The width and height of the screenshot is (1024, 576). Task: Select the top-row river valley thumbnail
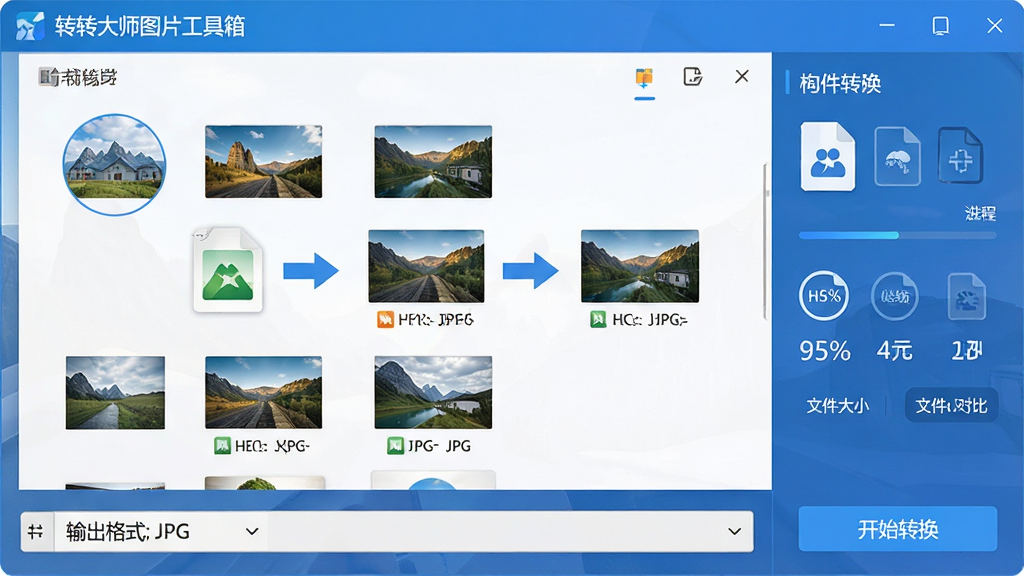pyautogui.click(x=433, y=161)
